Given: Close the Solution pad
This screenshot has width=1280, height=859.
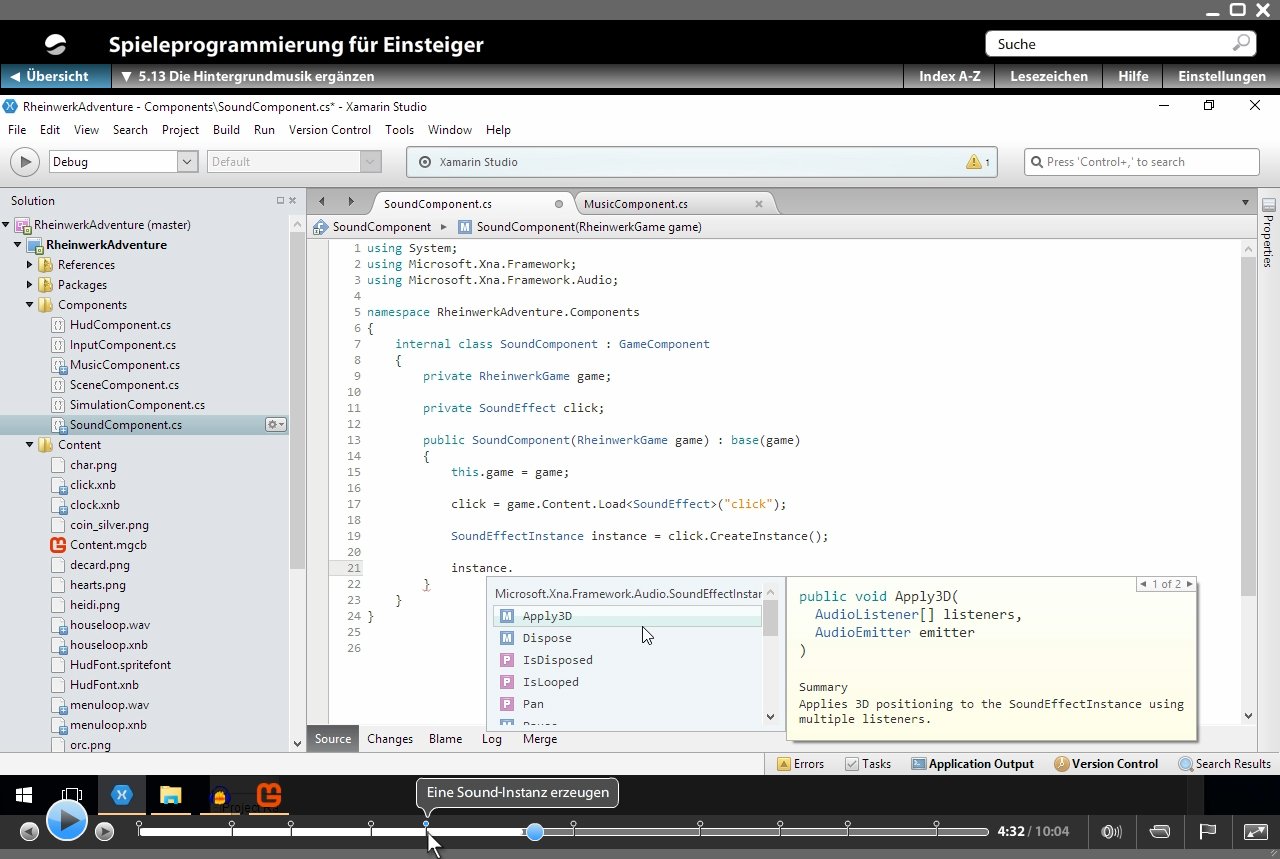Looking at the screenshot, I should tap(292, 201).
